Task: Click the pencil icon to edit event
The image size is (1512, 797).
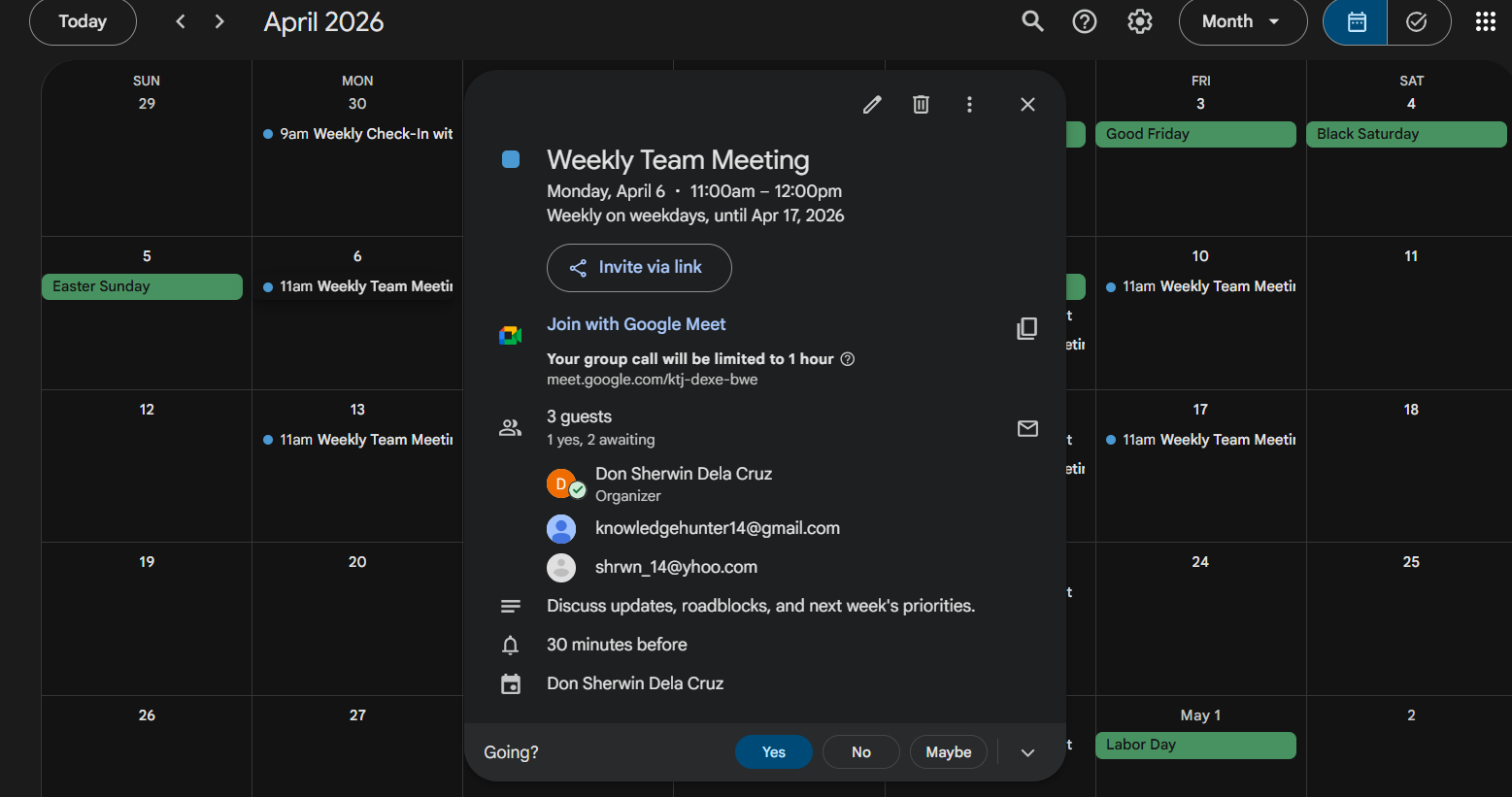Action: (872, 105)
